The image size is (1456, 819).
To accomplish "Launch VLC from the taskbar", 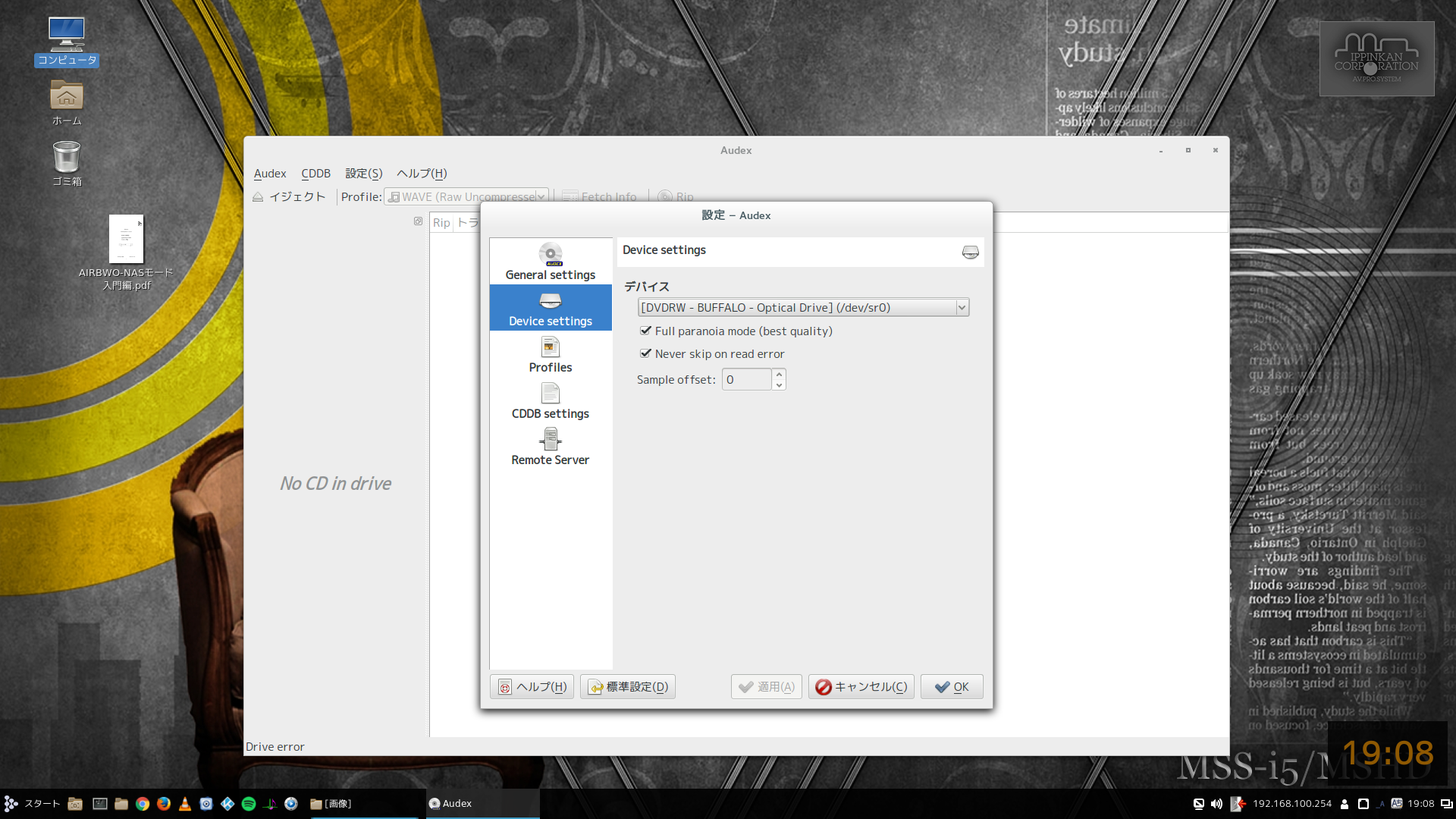I will click(185, 804).
